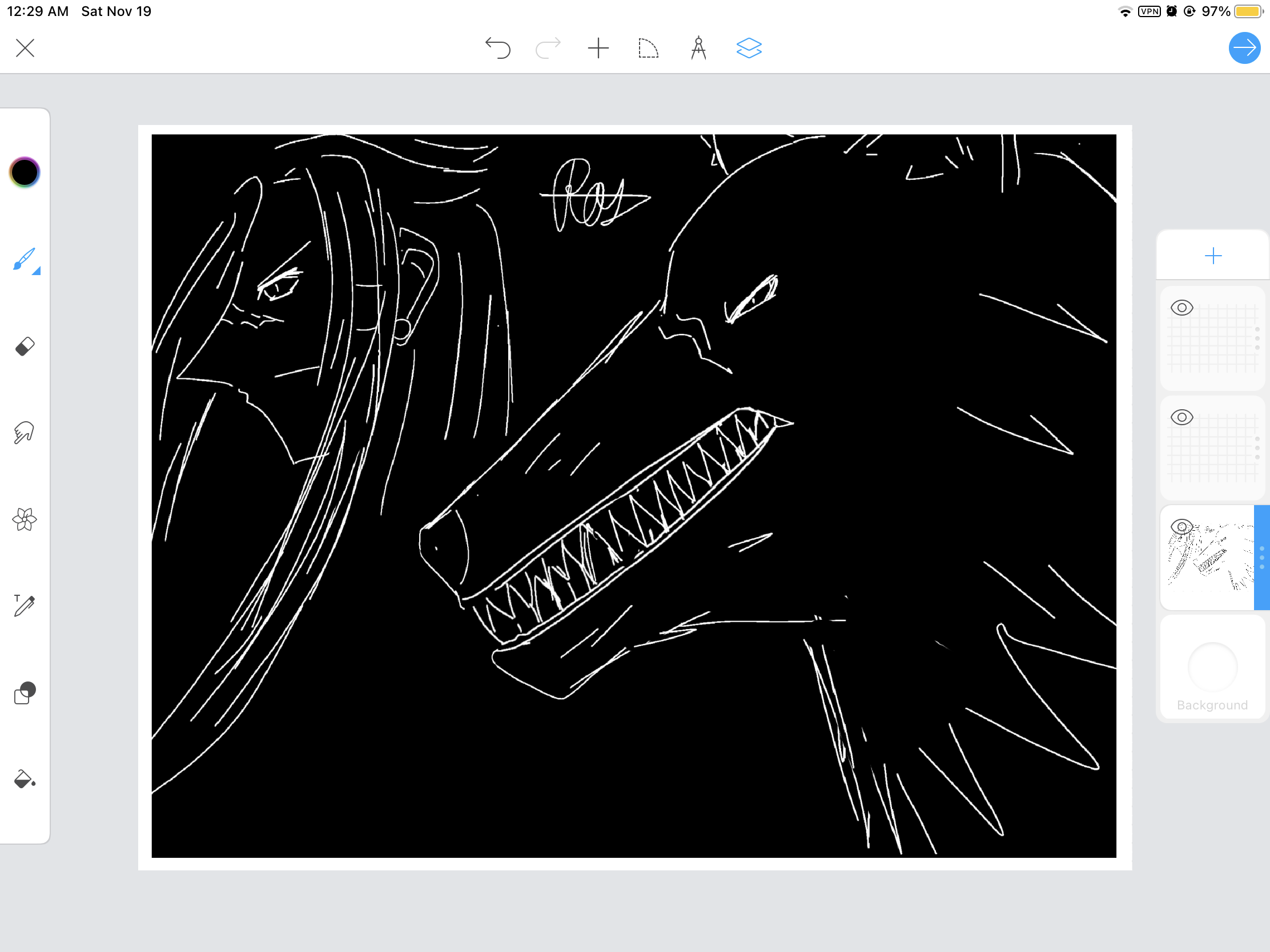Tap the blue arrow next button
The width and height of the screenshot is (1270, 952).
click(x=1244, y=48)
